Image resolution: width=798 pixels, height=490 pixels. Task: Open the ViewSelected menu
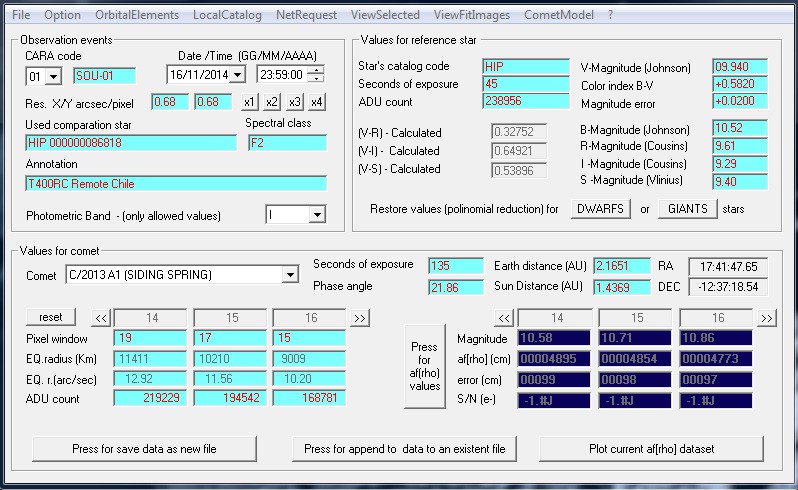click(385, 15)
